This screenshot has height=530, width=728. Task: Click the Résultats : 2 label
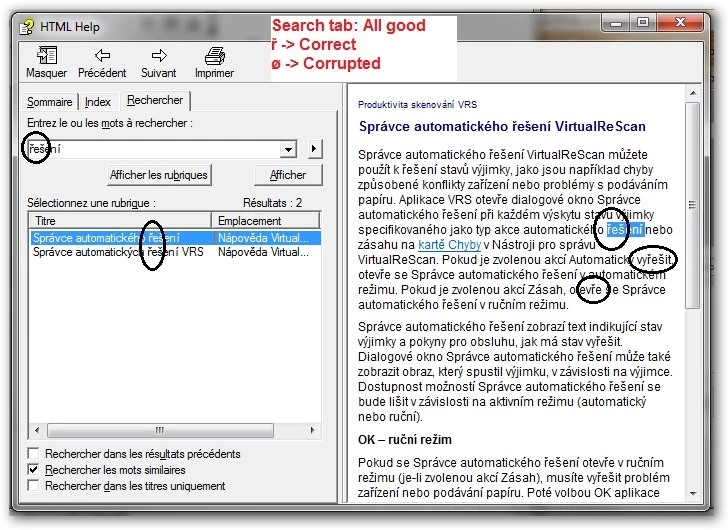(273, 203)
